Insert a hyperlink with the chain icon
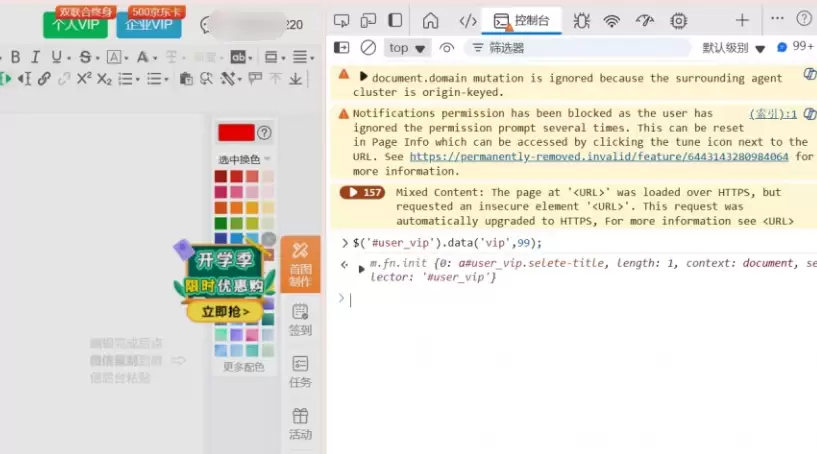The width and height of the screenshot is (817, 454). 44,79
